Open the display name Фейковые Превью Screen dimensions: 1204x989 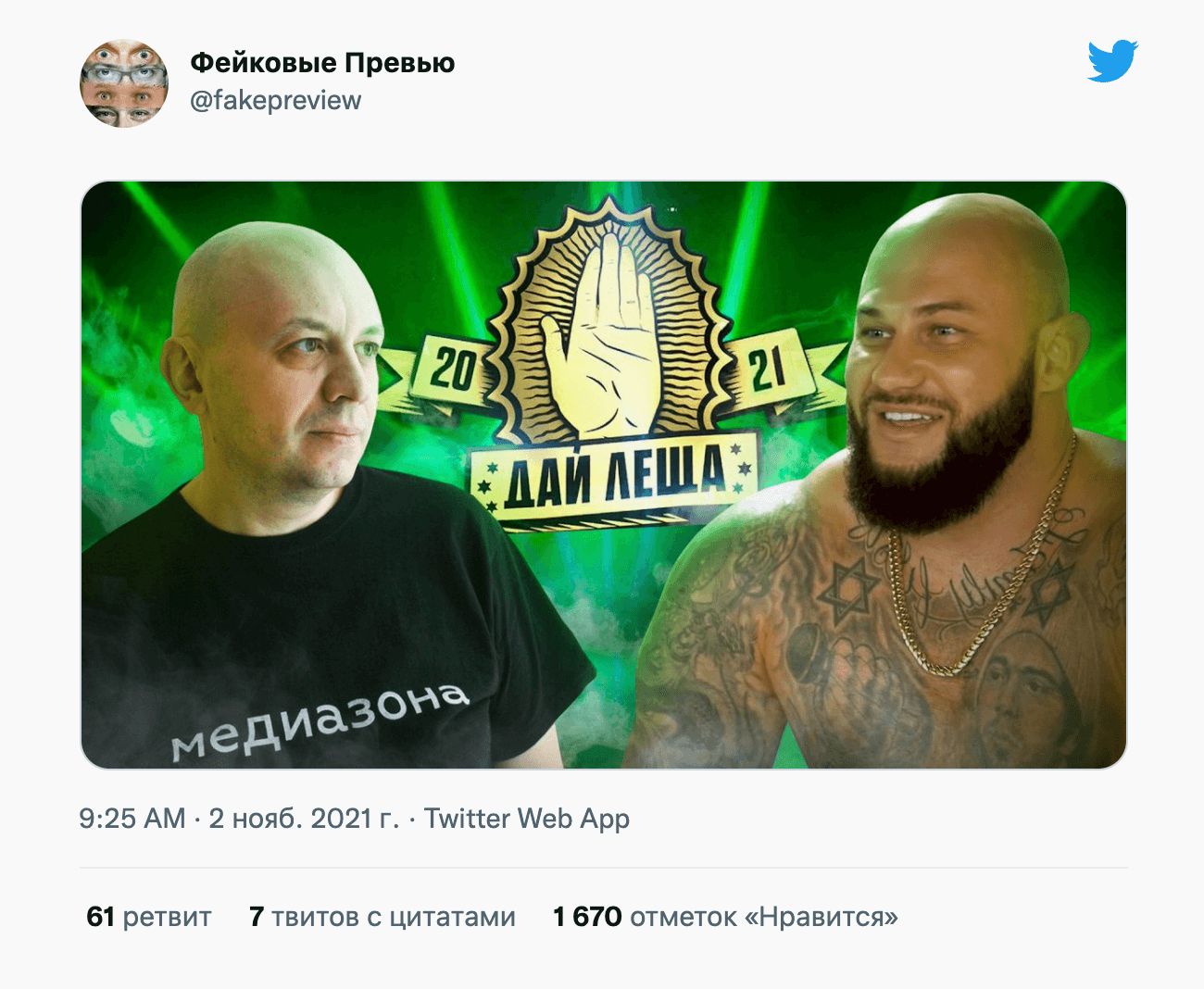(x=322, y=63)
